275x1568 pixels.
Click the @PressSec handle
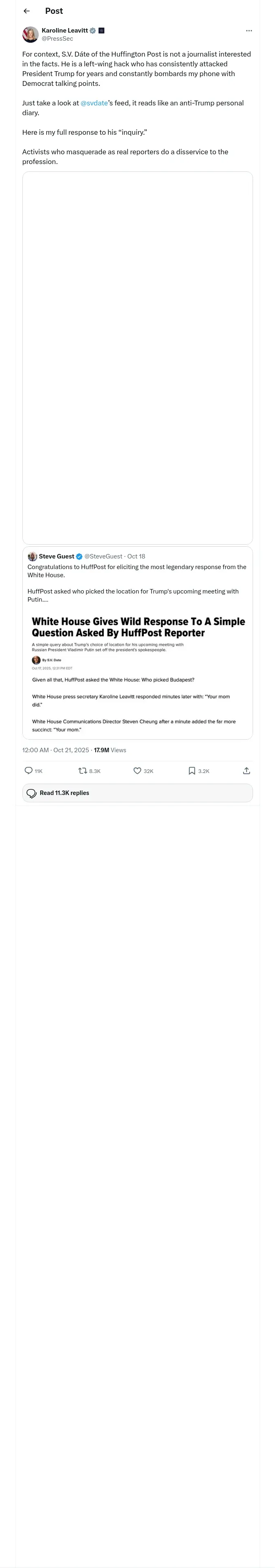click(57, 38)
